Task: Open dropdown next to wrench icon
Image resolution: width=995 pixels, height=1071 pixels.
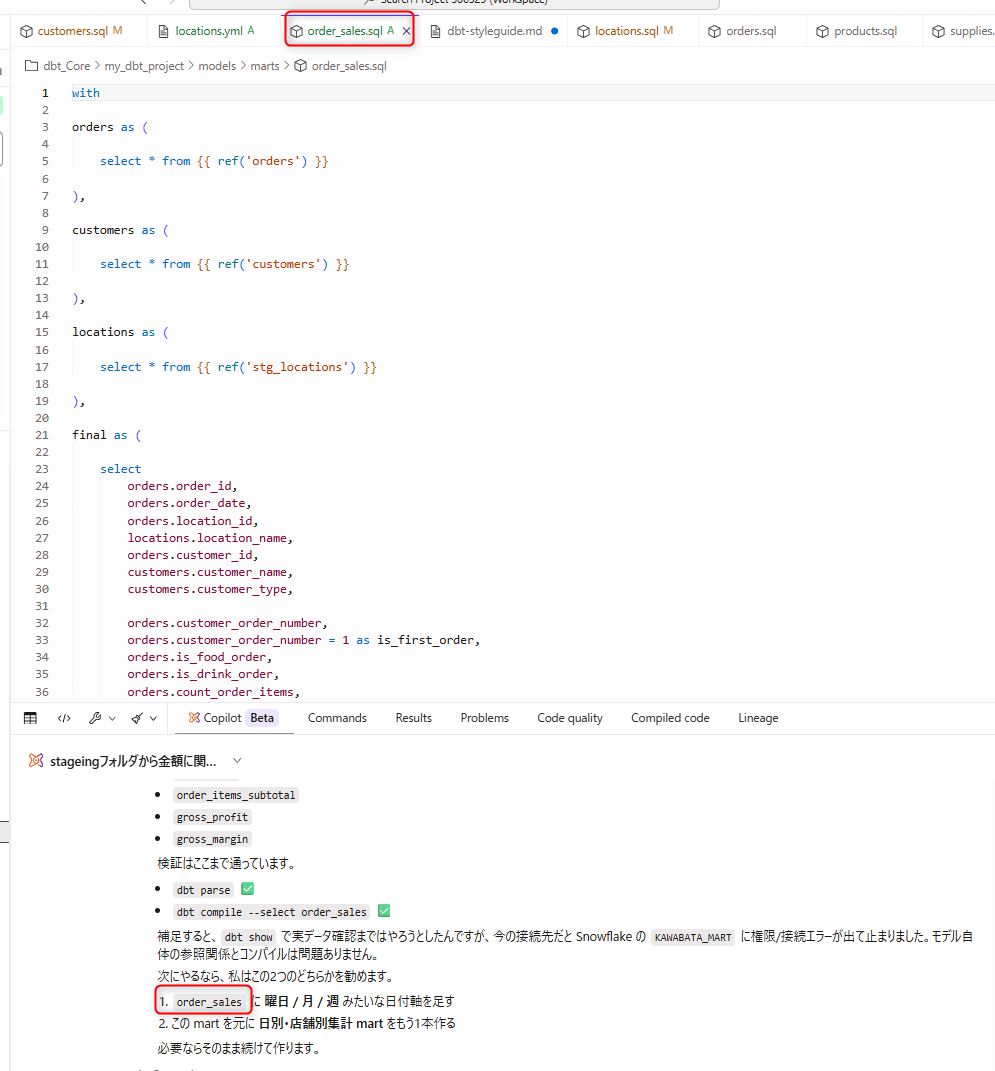Action: [x=112, y=719]
